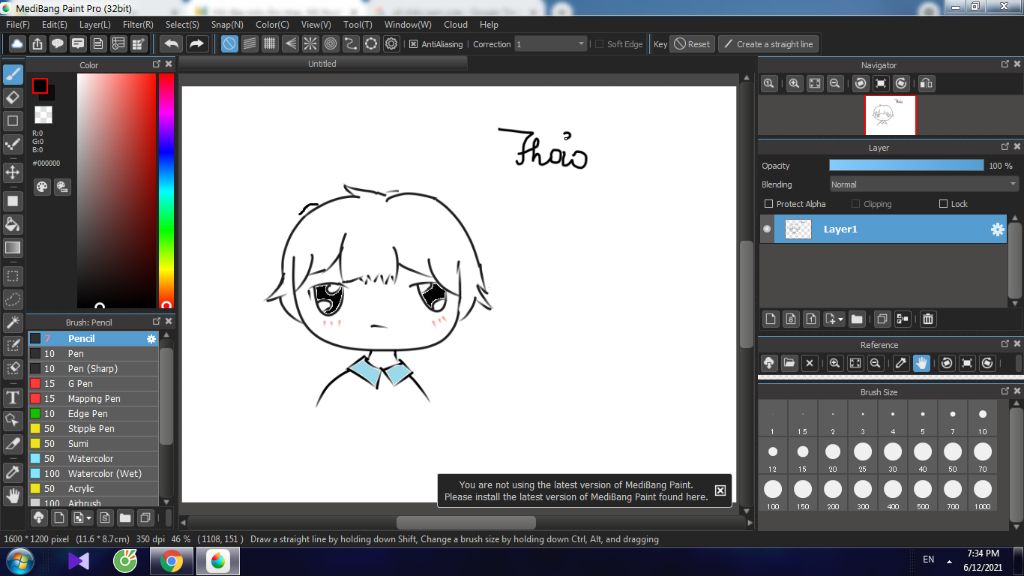Screen dimensions: 1024x576
Task: Select the Move tool
Action: tap(13, 172)
